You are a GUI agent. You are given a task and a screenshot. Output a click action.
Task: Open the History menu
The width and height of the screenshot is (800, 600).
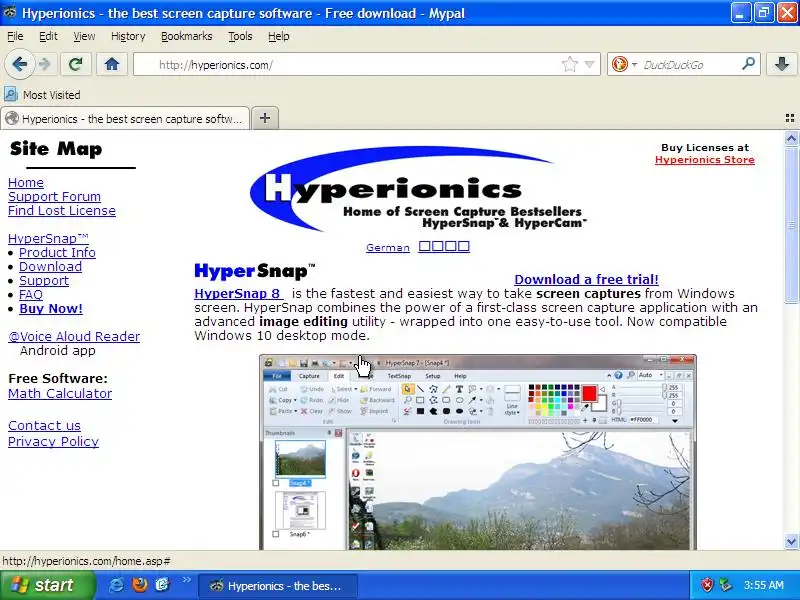pos(128,36)
